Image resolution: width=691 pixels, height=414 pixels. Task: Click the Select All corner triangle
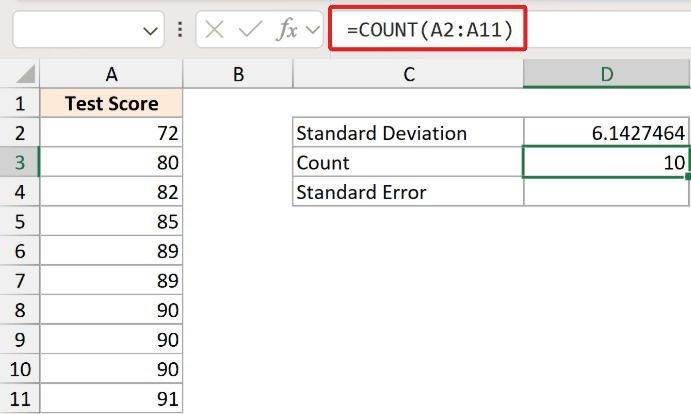tap(26, 74)
